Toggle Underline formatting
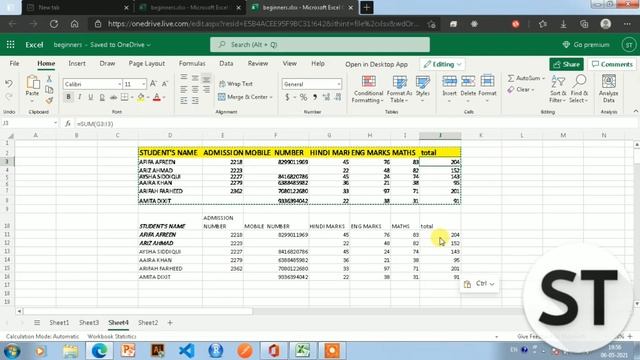Image resolution: width=640 pixels, height=360 pixels. (x=91, y=97)
